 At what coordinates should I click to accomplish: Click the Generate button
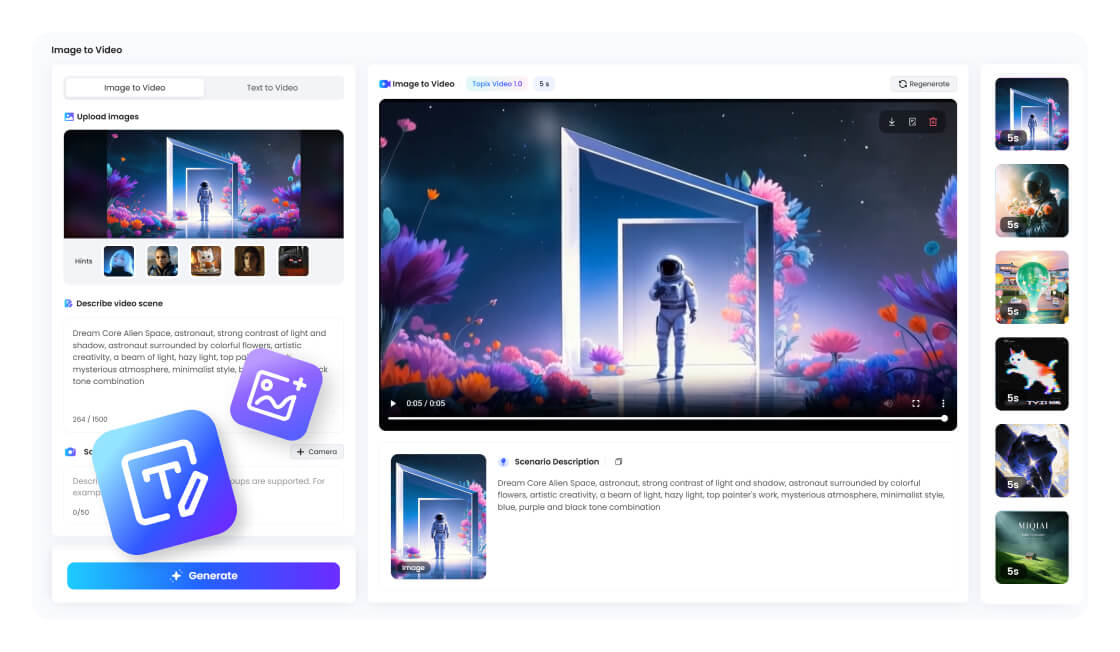click(x=203, y=576)
